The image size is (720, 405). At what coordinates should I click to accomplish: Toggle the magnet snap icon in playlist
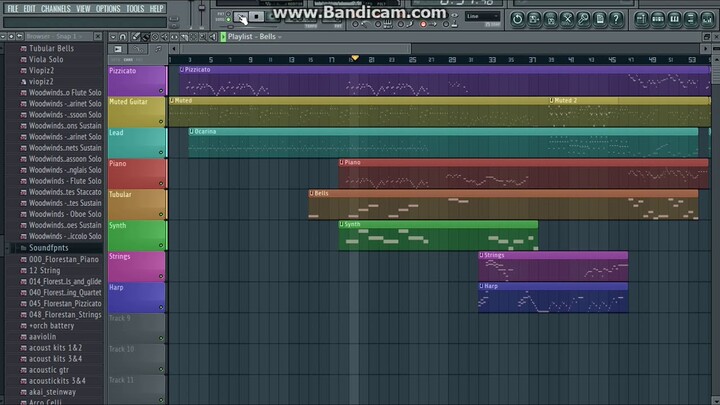[x=121, y=36]
